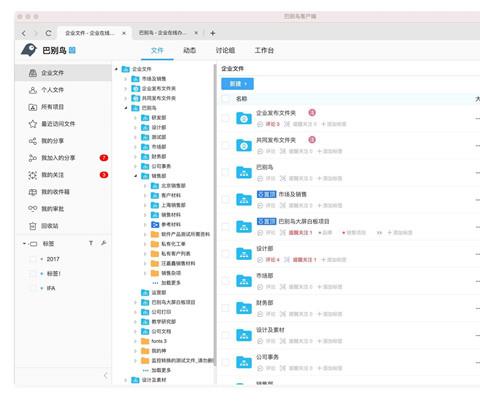Click the blue 新建 button

237,84
